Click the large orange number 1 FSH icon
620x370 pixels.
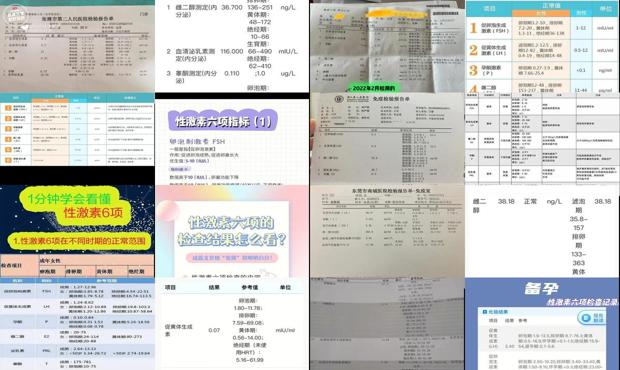click(473, 28)
